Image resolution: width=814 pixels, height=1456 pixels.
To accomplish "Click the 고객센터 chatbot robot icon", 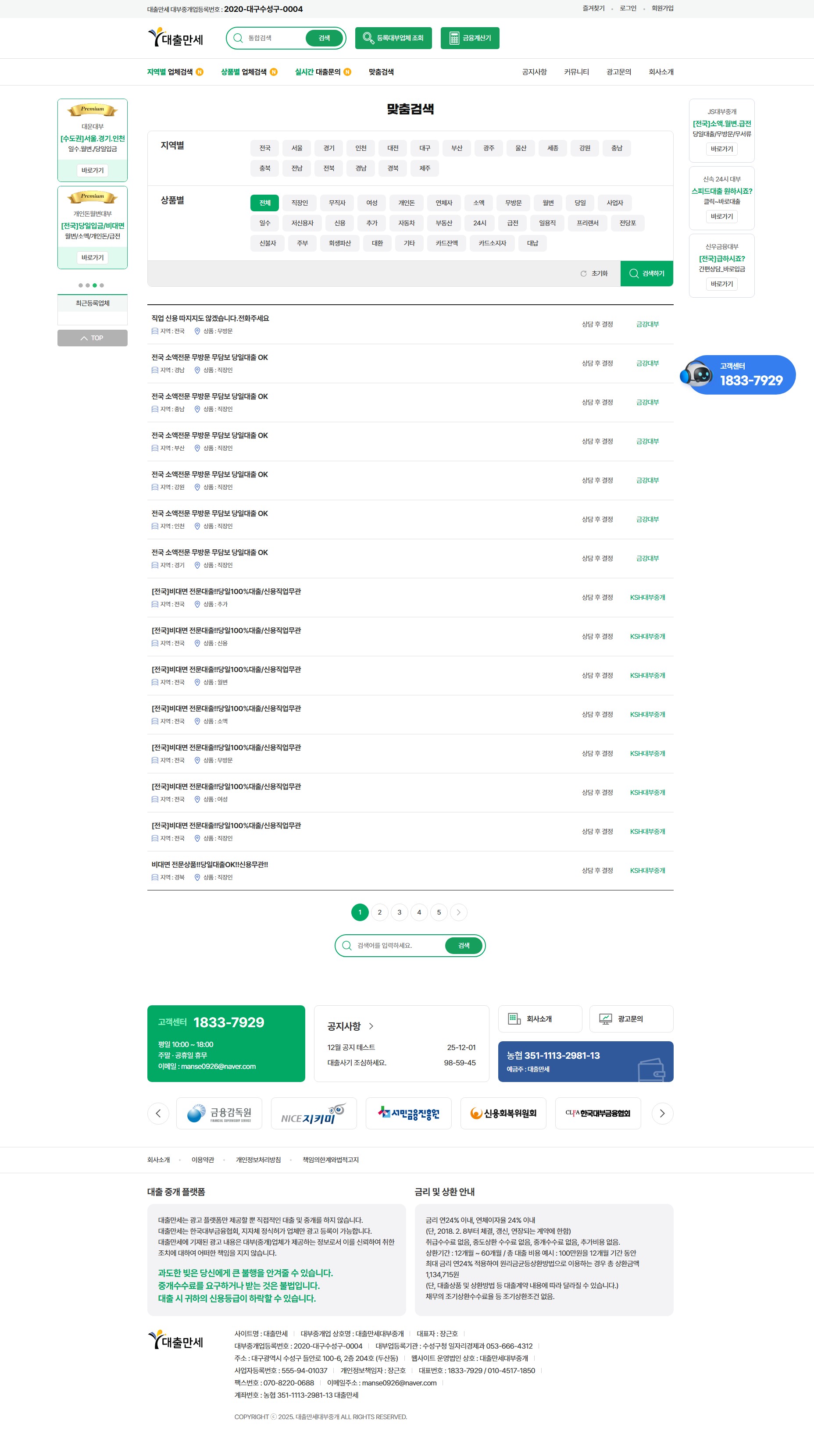I will [699, 375].
